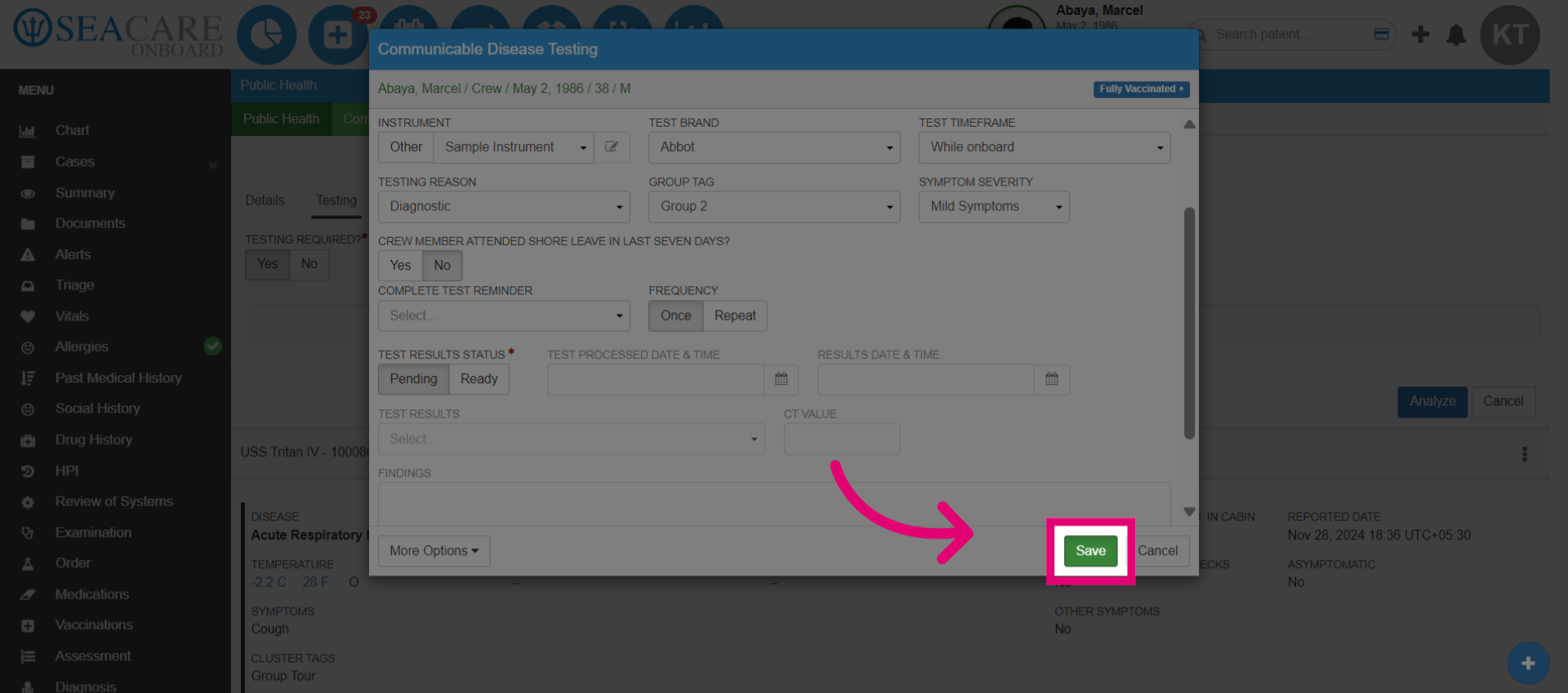Cancel the Communicable Disease Testing dialog
Image resolution: width=1568 pixels, height=693 pixels.
(1158, 551)
